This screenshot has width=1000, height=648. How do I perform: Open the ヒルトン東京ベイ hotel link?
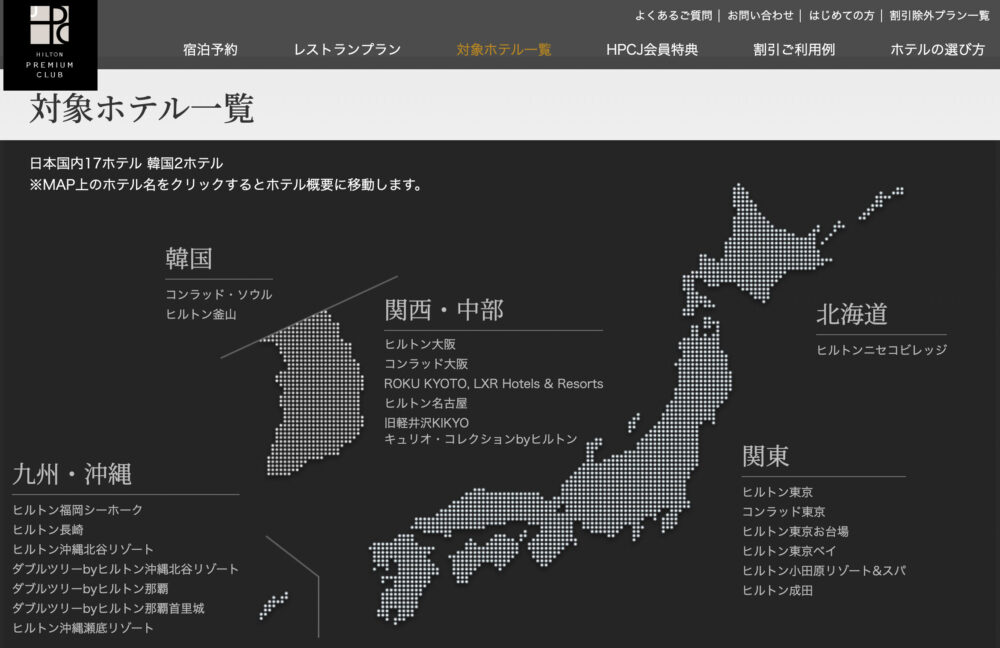coord(789,551)
